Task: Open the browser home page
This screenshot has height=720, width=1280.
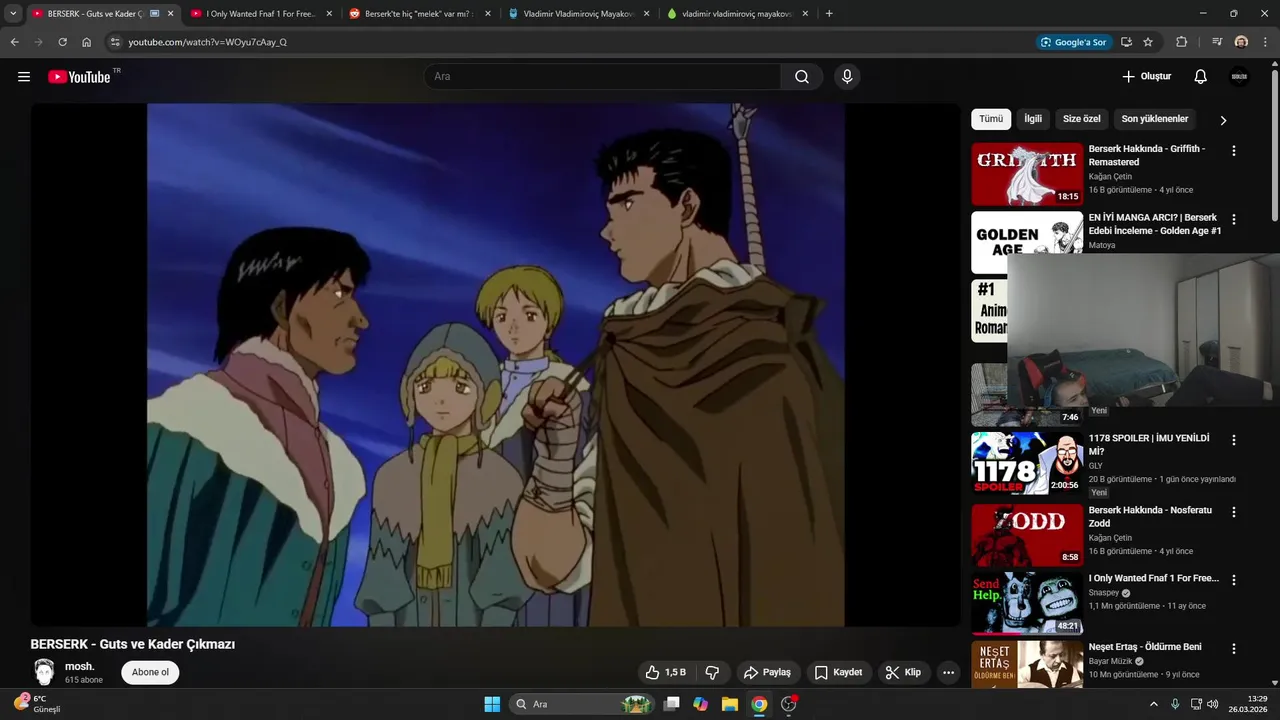Action: (x=87, y=42)
